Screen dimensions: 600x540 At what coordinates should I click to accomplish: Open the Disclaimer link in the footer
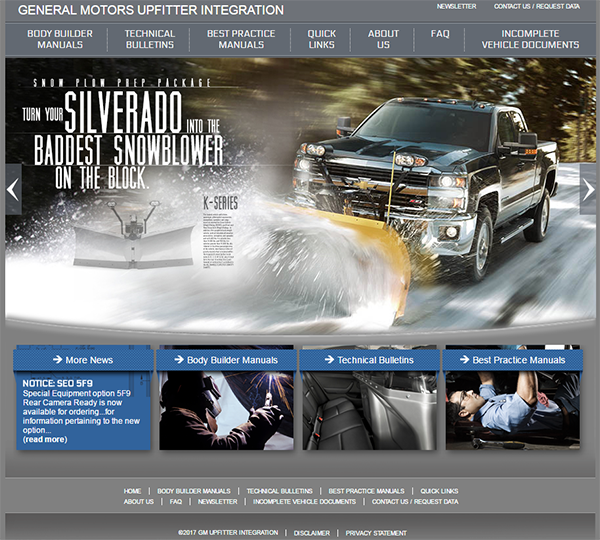point(311,533)
